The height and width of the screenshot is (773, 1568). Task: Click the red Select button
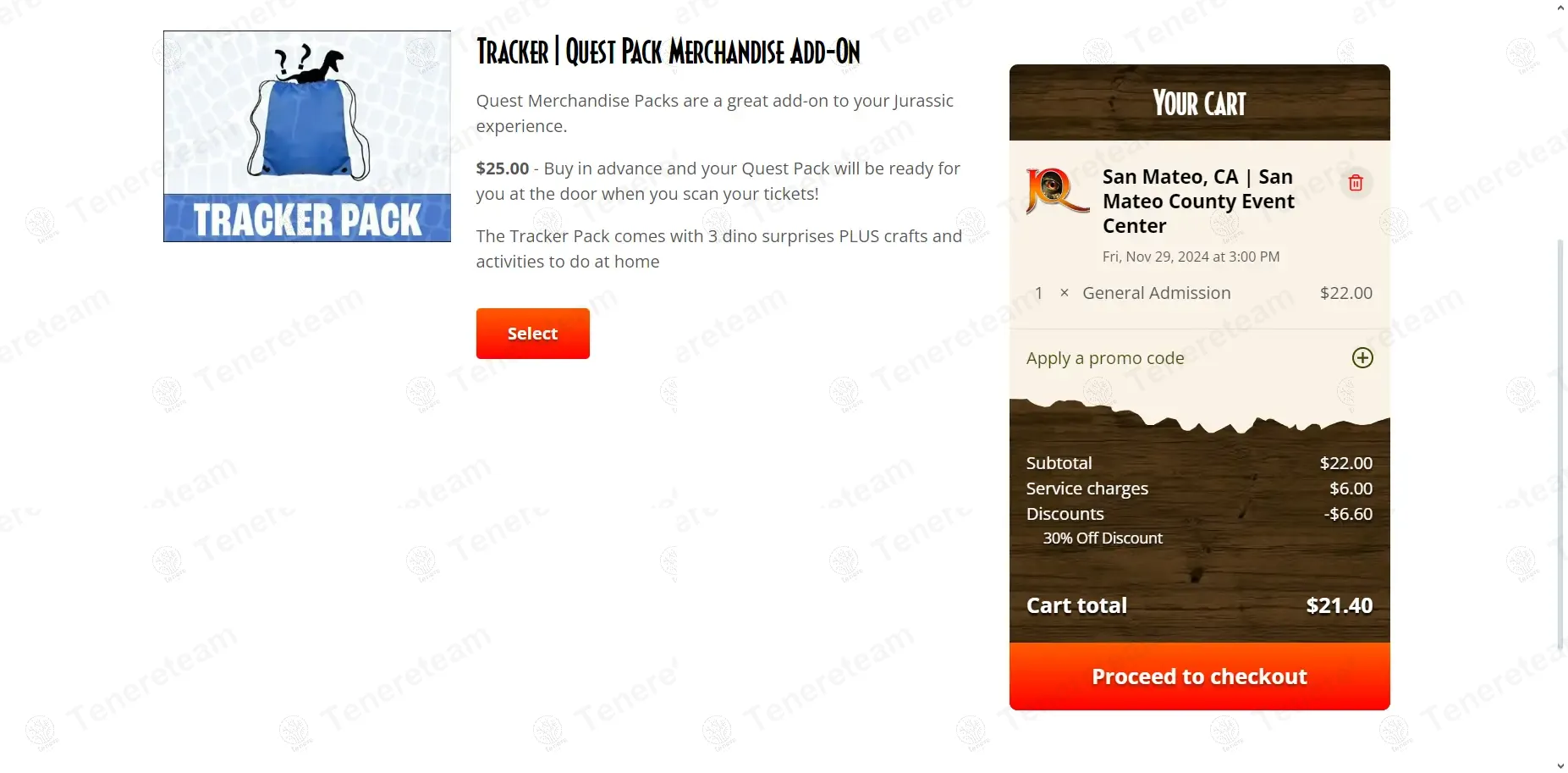[532, 334]
